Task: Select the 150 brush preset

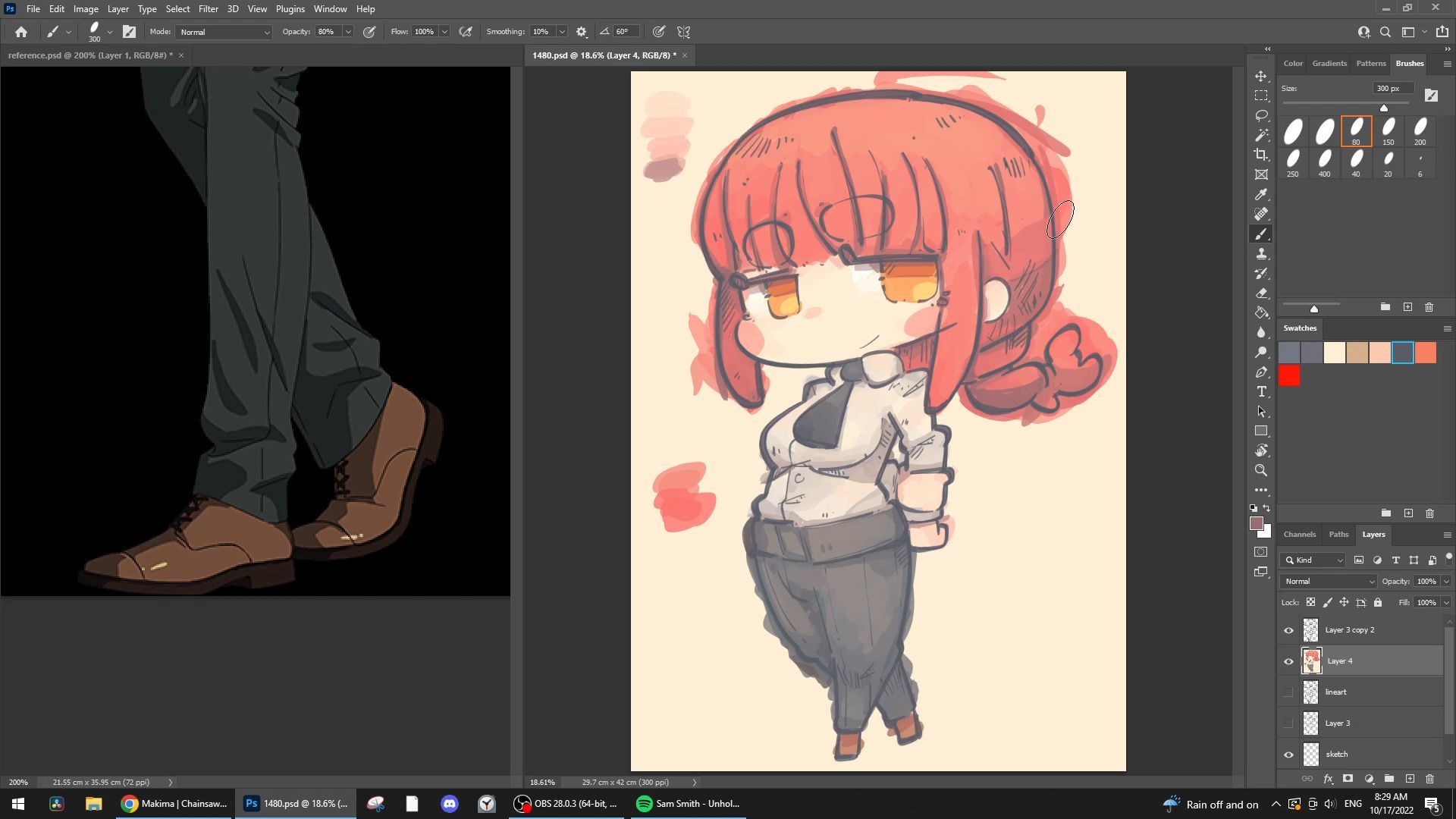Action: point(1388,131)
